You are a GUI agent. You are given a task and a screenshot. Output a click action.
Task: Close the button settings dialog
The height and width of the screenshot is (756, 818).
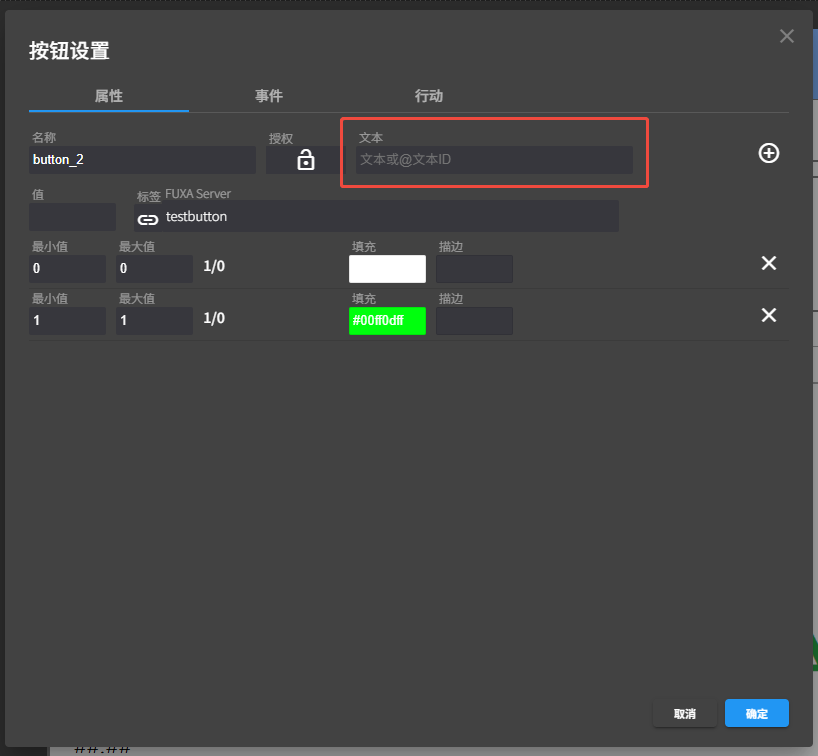(x=786, y=36)
